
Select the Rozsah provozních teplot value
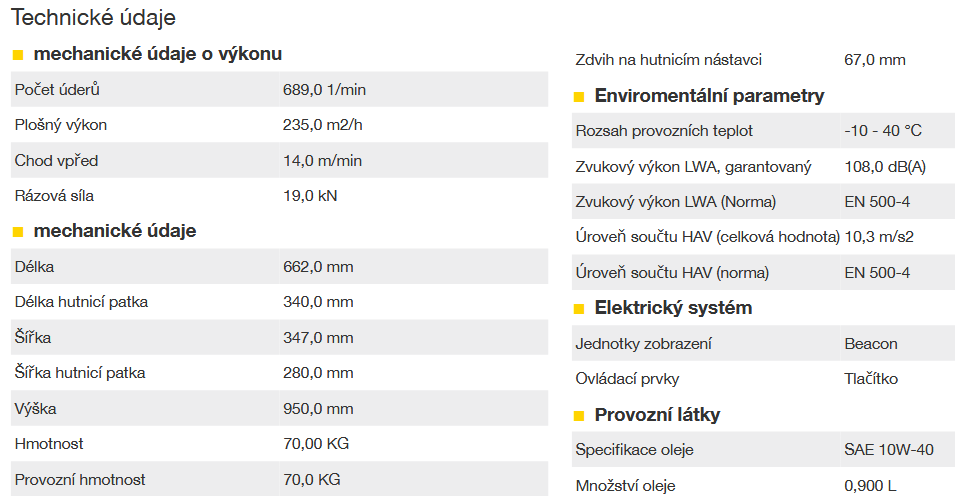tap(883, 131)
